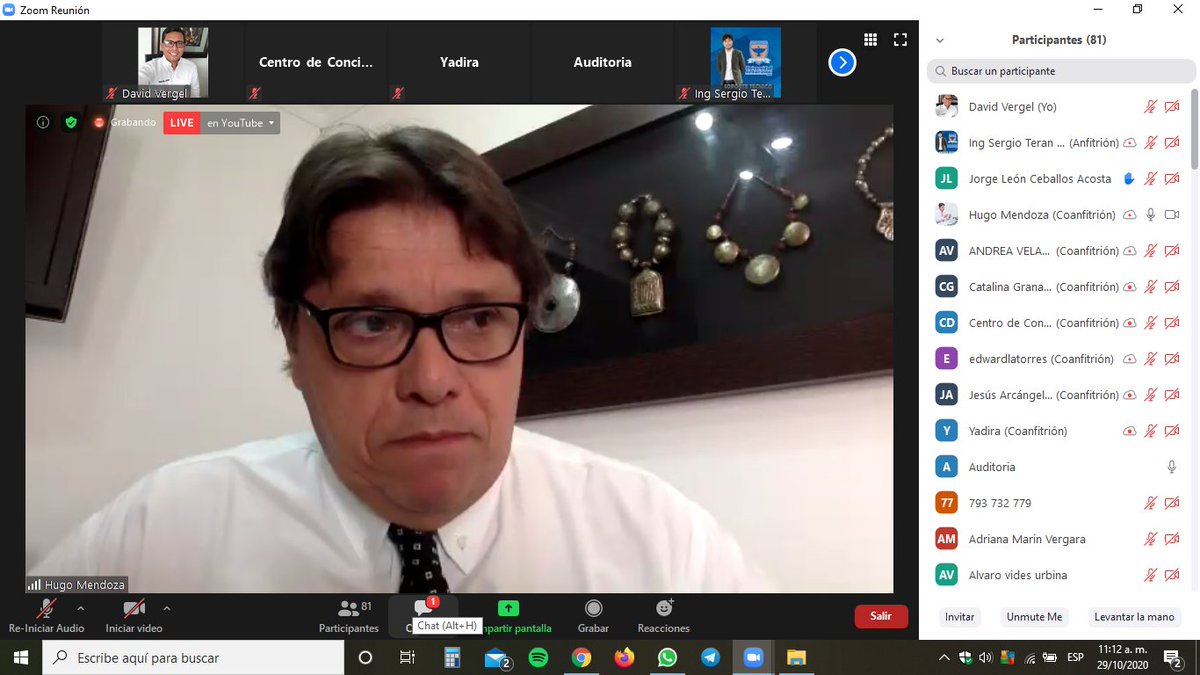Click Hugo Mendoza's microphone icon in list
The height and width of the screenshot is (675, 1200).
click(1151, 215)
